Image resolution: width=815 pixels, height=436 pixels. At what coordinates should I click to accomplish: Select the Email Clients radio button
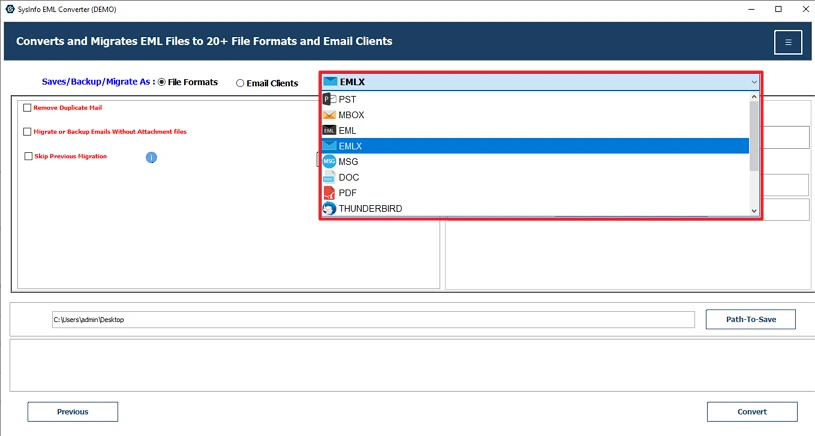tap(240, 83)
